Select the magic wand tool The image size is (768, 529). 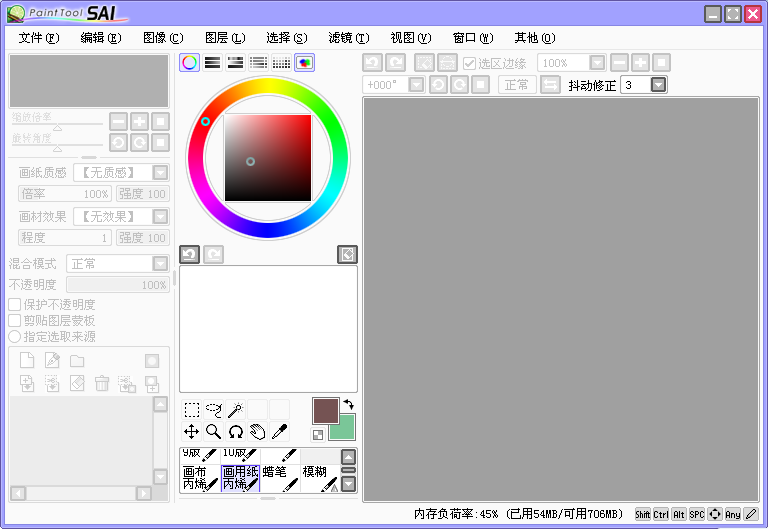point(236,409)
